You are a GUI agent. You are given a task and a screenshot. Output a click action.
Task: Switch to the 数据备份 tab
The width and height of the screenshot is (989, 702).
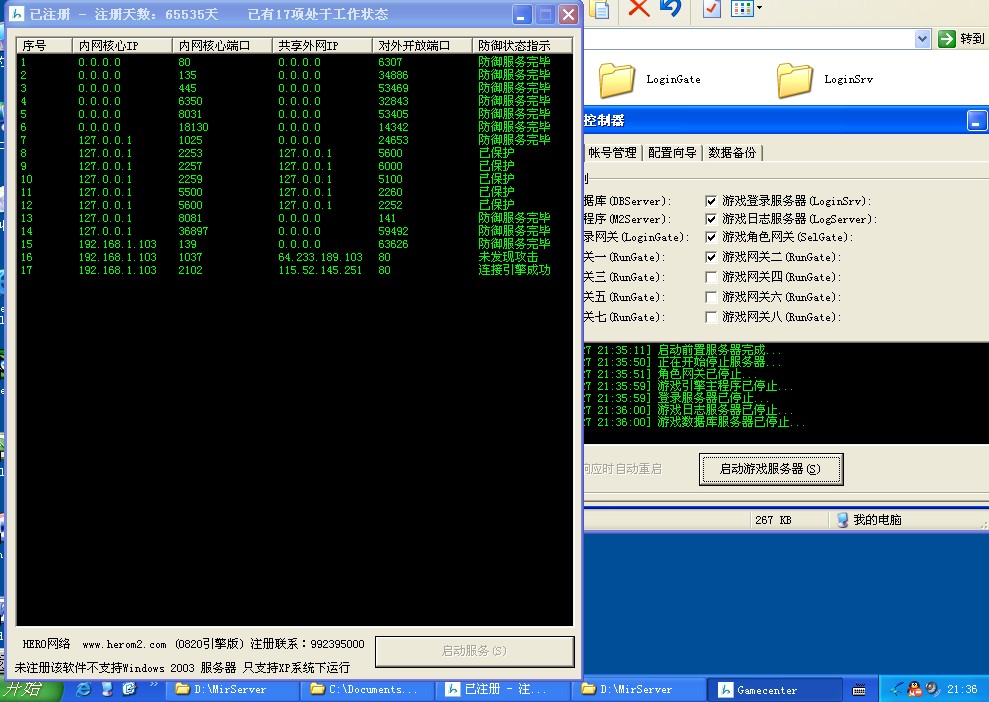pyautogui.click(x=733, y=153)
